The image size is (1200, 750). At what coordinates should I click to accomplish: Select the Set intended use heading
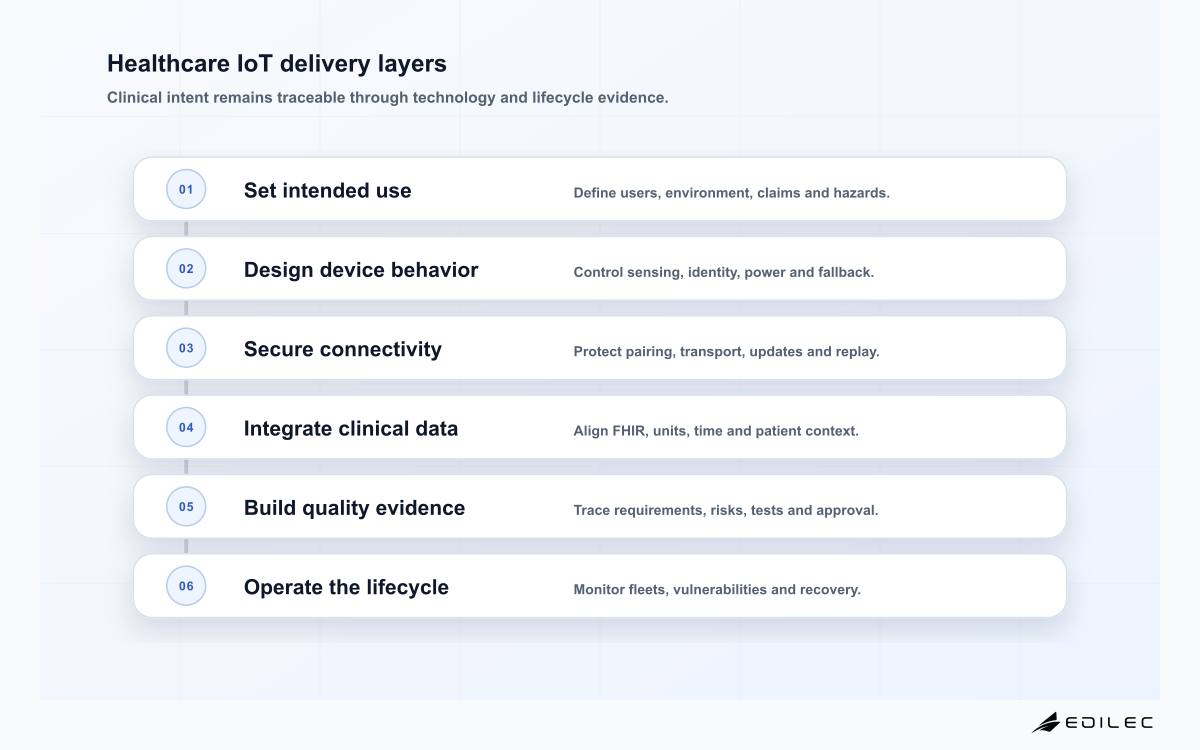327,190
